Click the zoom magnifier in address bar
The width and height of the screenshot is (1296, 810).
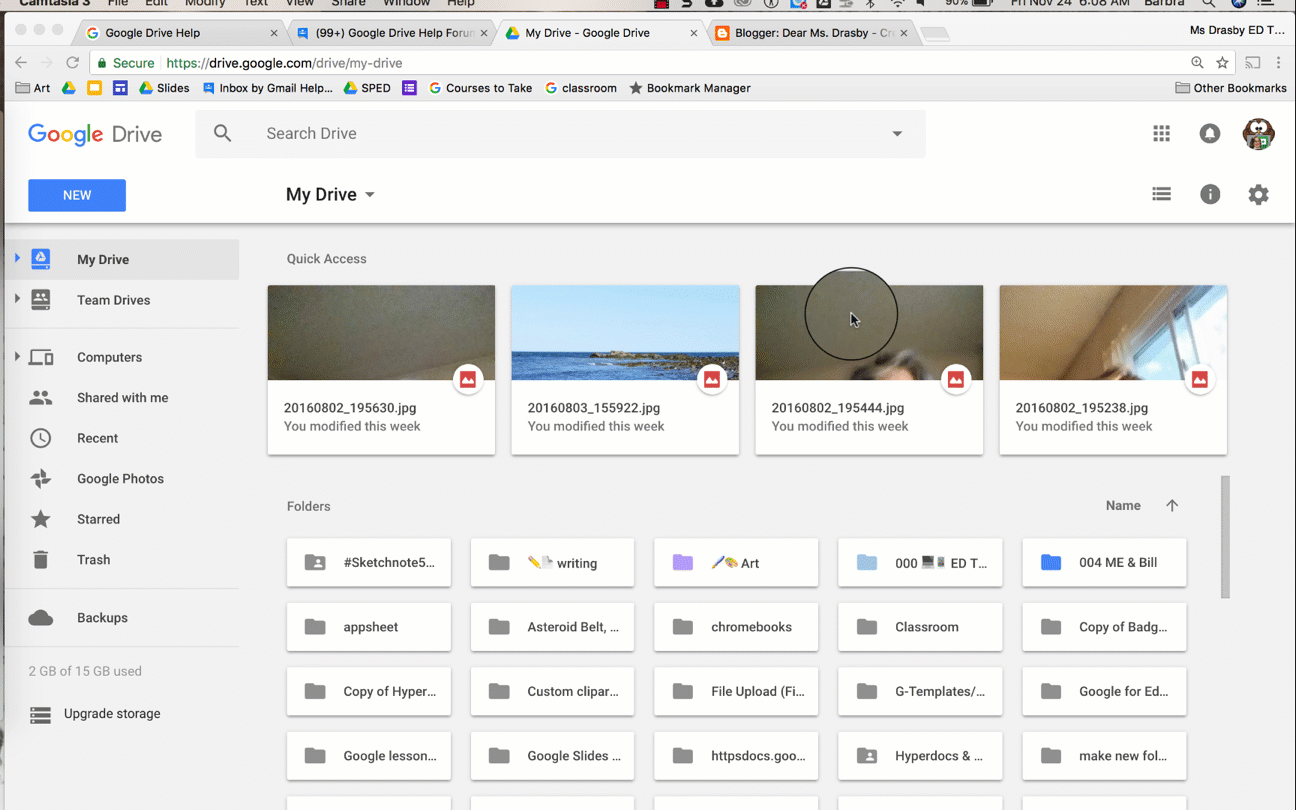click(x=1197, y=62)
